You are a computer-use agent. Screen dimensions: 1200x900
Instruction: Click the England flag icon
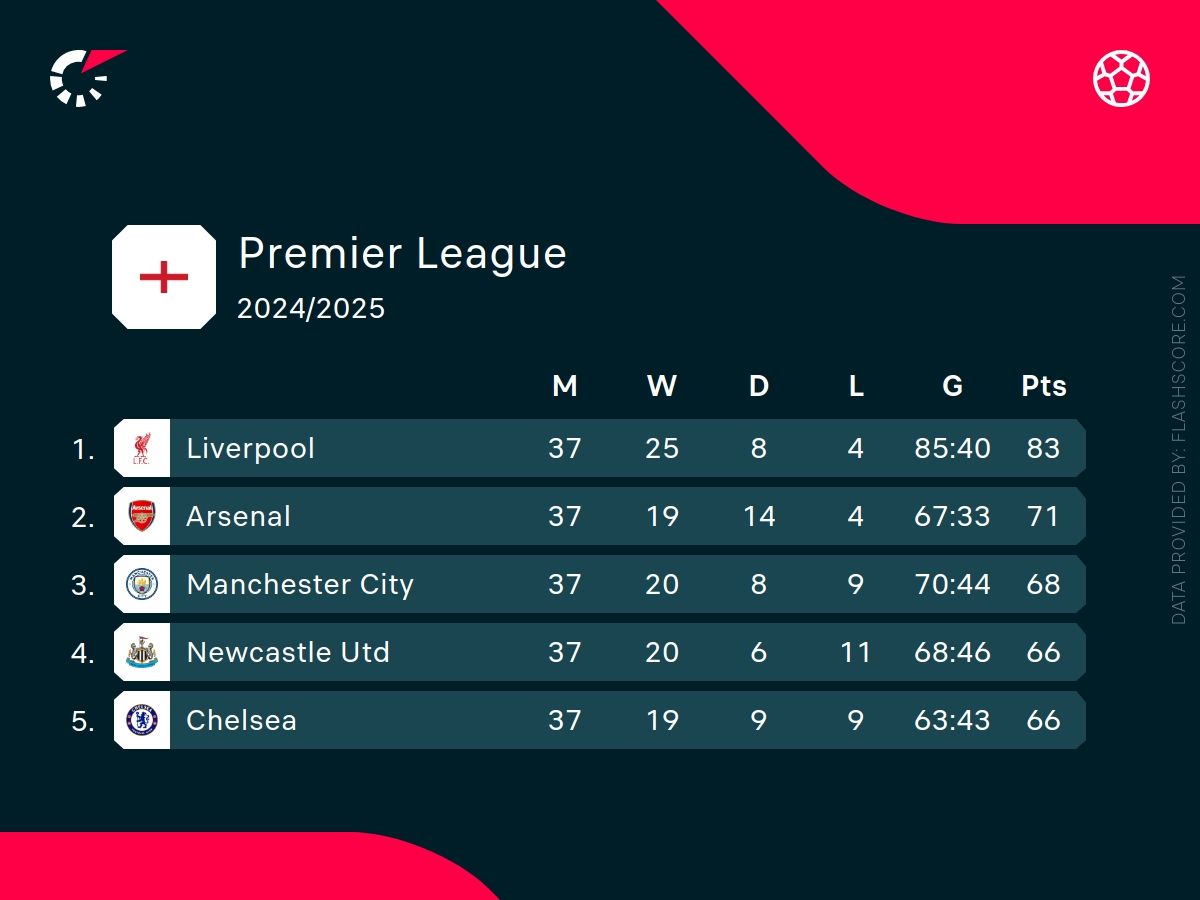[x=164, y=277]
